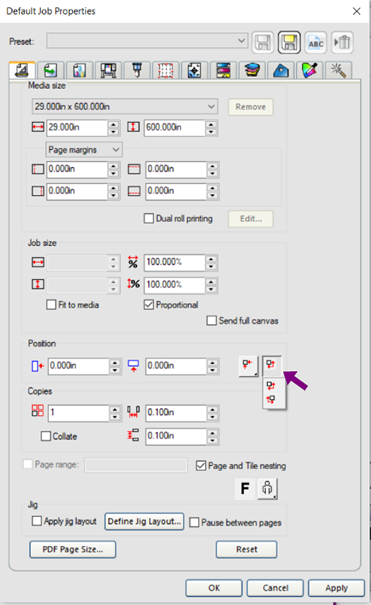
Task: Click the rotate icon beside F
Action: click(x=267, y=488)
